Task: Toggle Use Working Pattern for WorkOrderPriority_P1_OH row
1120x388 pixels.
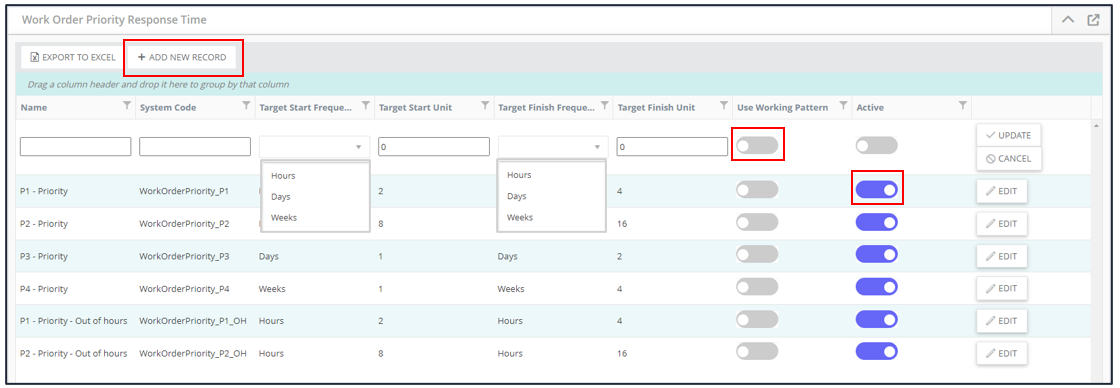Action: 757,319
